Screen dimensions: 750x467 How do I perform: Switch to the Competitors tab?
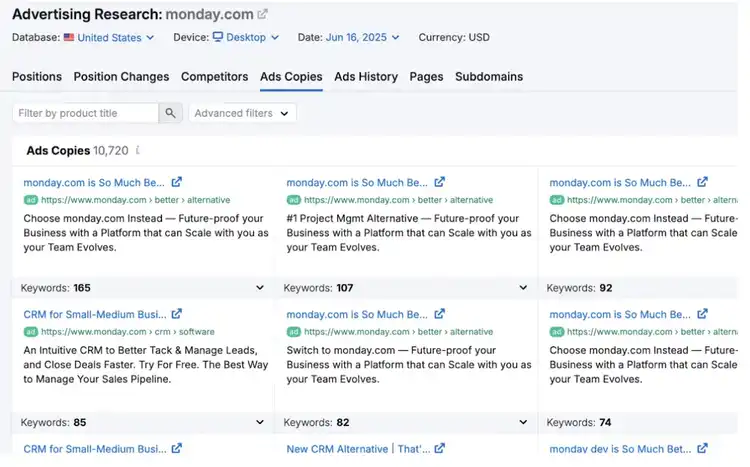click(x=214, y=77)
